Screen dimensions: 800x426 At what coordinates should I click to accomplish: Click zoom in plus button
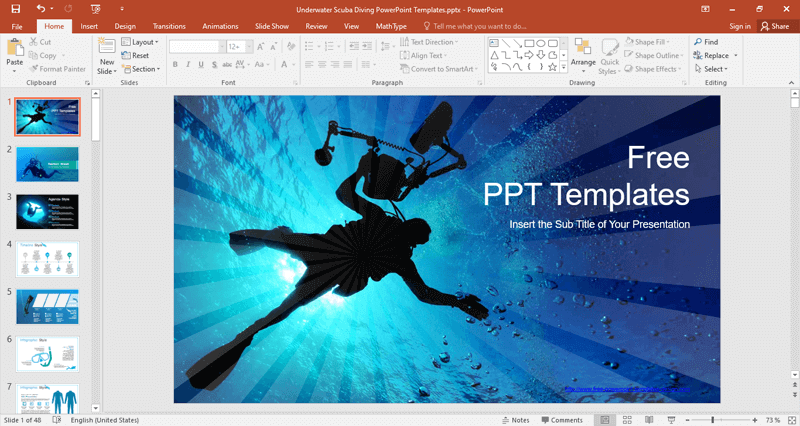tap(755, 420)
